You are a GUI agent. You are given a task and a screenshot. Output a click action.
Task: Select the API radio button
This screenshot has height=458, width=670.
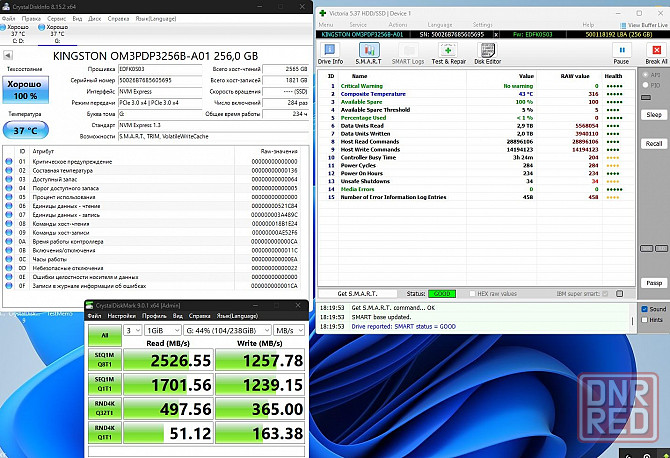[x=645, y=75]
